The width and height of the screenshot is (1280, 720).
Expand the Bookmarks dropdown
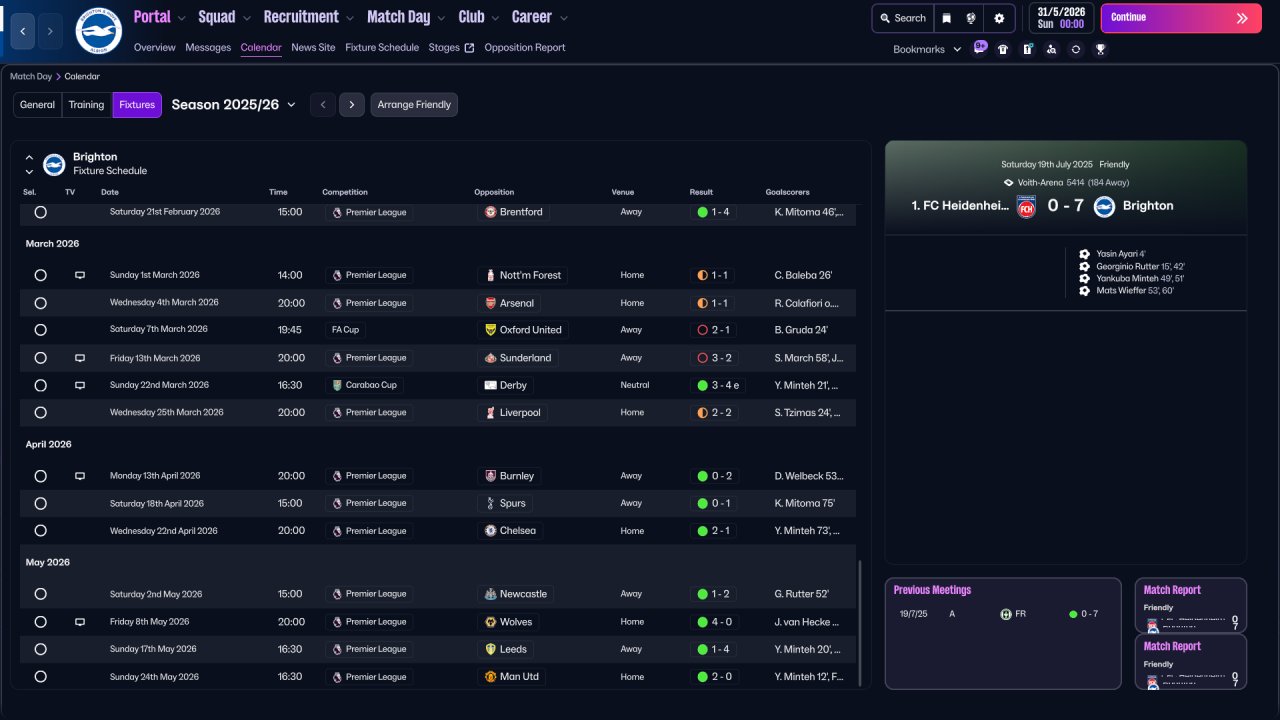[x=927, y=49]
